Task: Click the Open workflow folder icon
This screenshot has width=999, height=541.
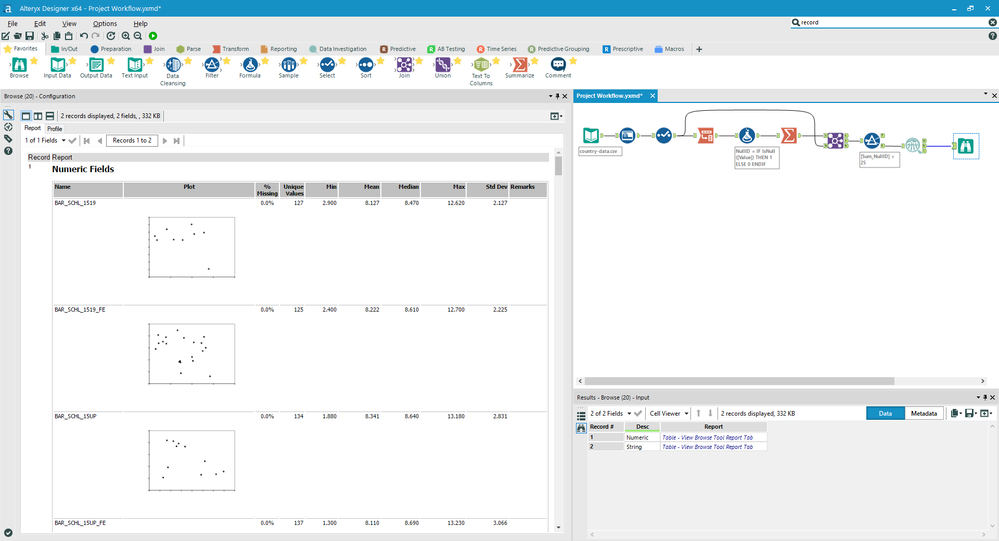Action: [17, 36]
